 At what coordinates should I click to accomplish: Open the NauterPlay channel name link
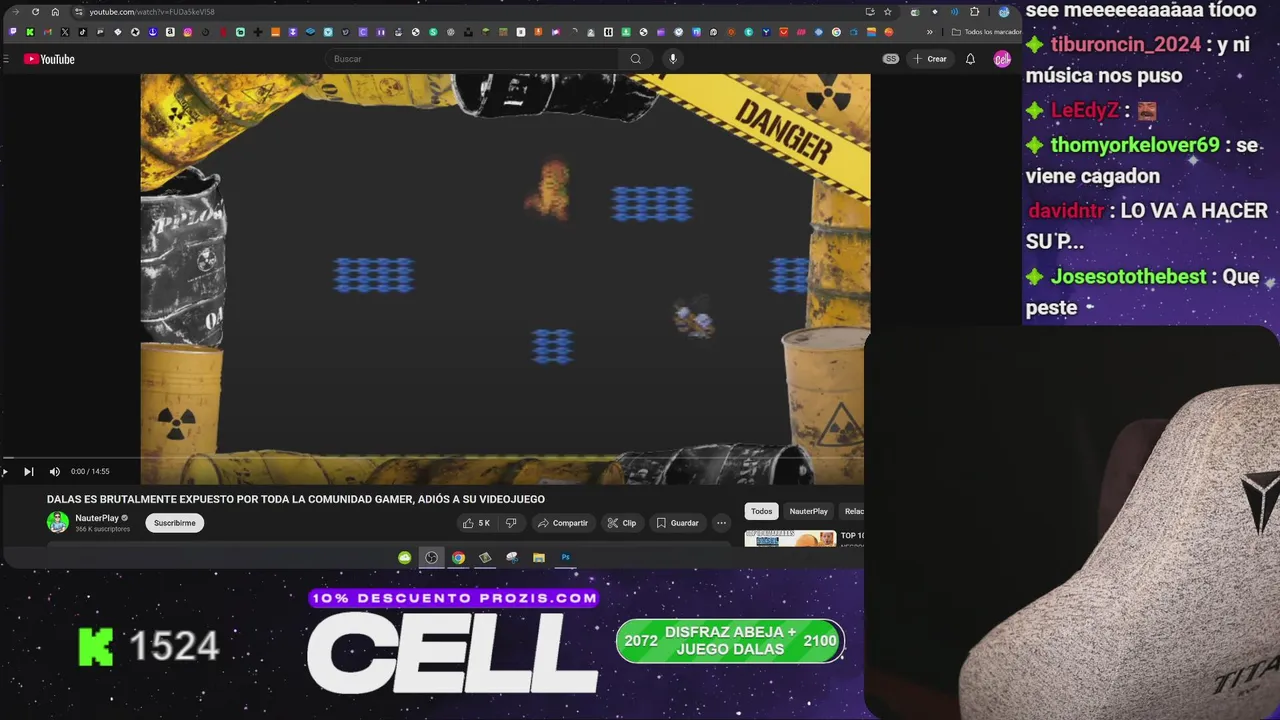(97, 518)
